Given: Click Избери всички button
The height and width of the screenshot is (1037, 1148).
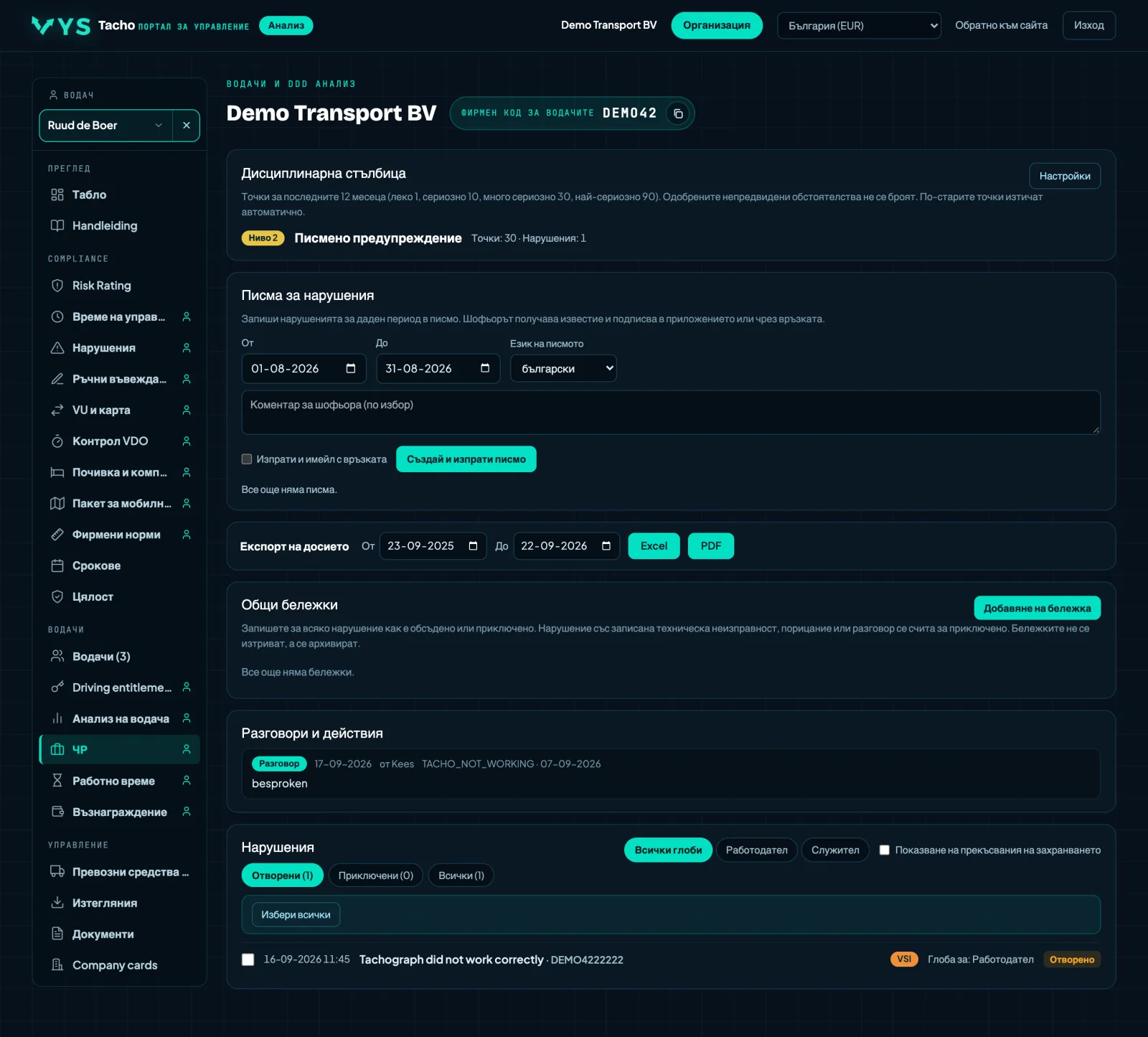Looking at the screenshot, I should tap(296, 915).
